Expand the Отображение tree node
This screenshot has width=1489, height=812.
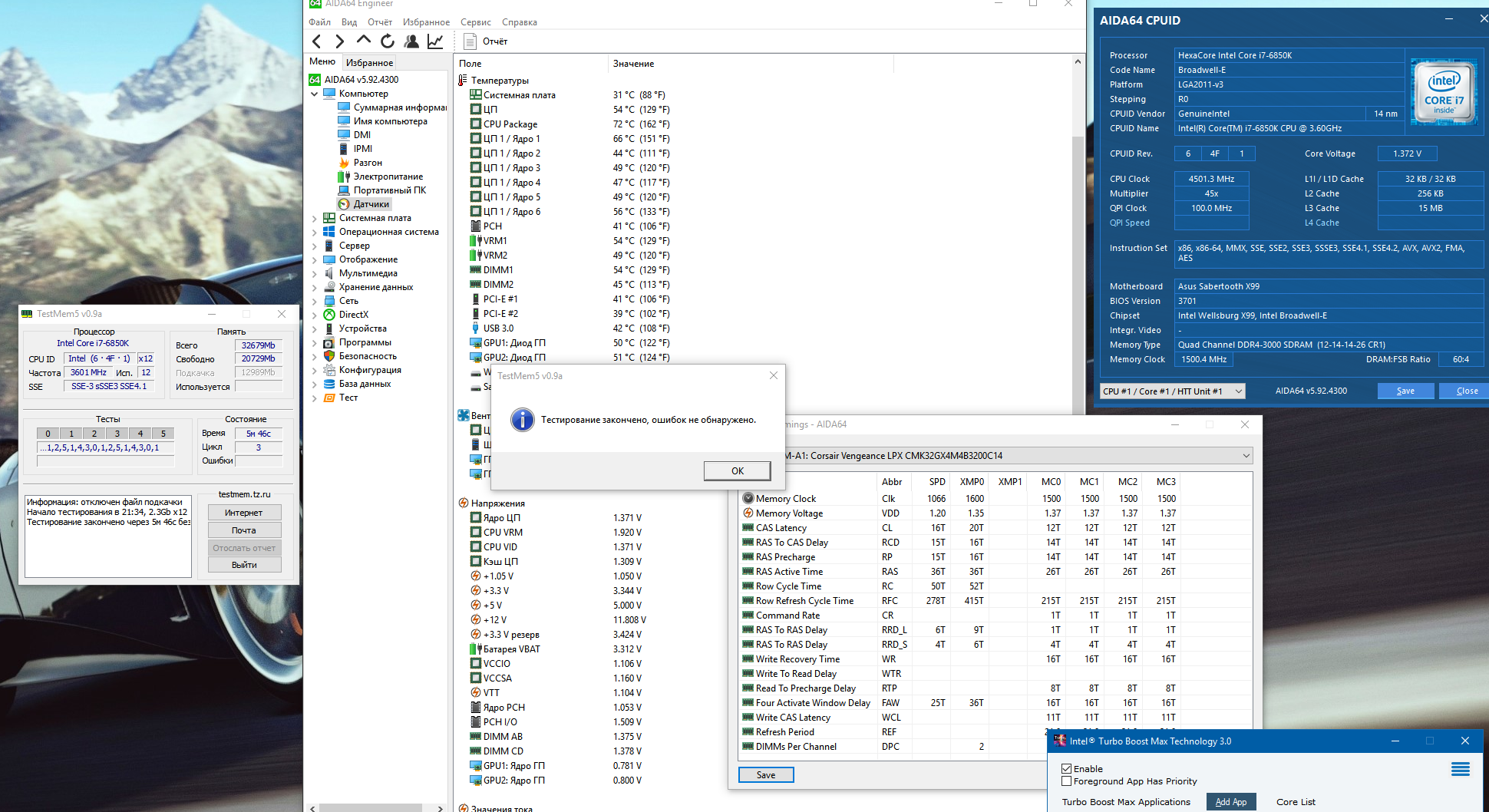pos(314,259)
